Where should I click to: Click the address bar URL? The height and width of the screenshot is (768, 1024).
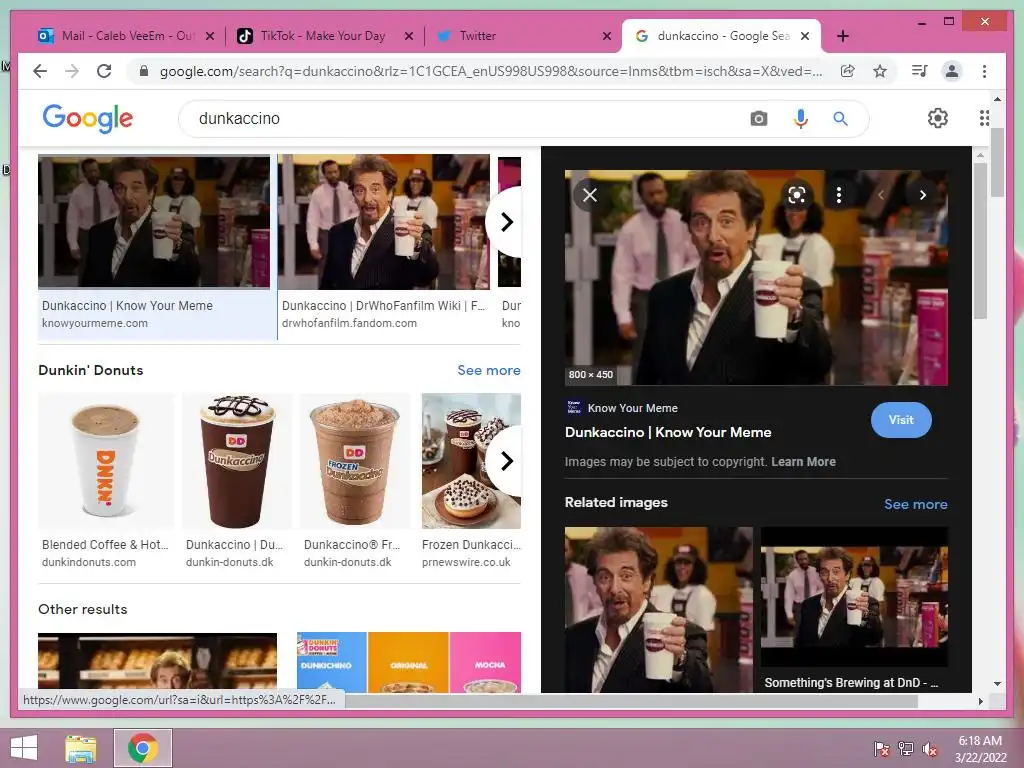(491, 71)
